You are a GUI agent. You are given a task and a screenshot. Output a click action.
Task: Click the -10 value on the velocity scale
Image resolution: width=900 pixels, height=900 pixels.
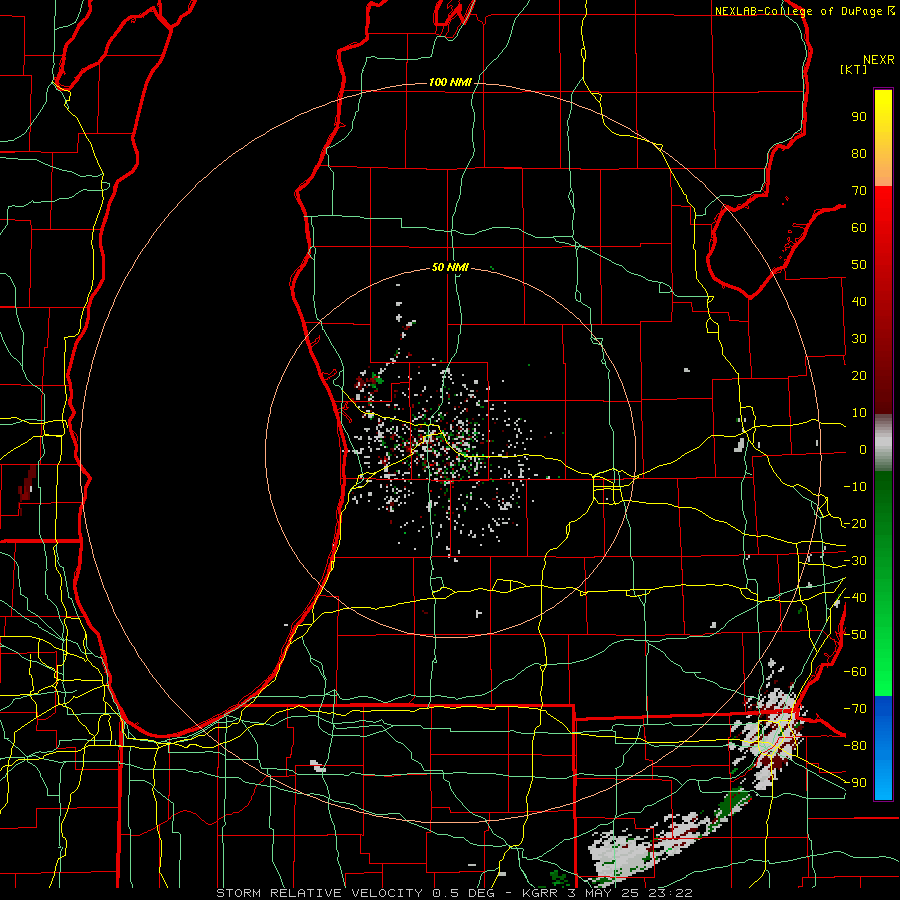pos(855,487)
